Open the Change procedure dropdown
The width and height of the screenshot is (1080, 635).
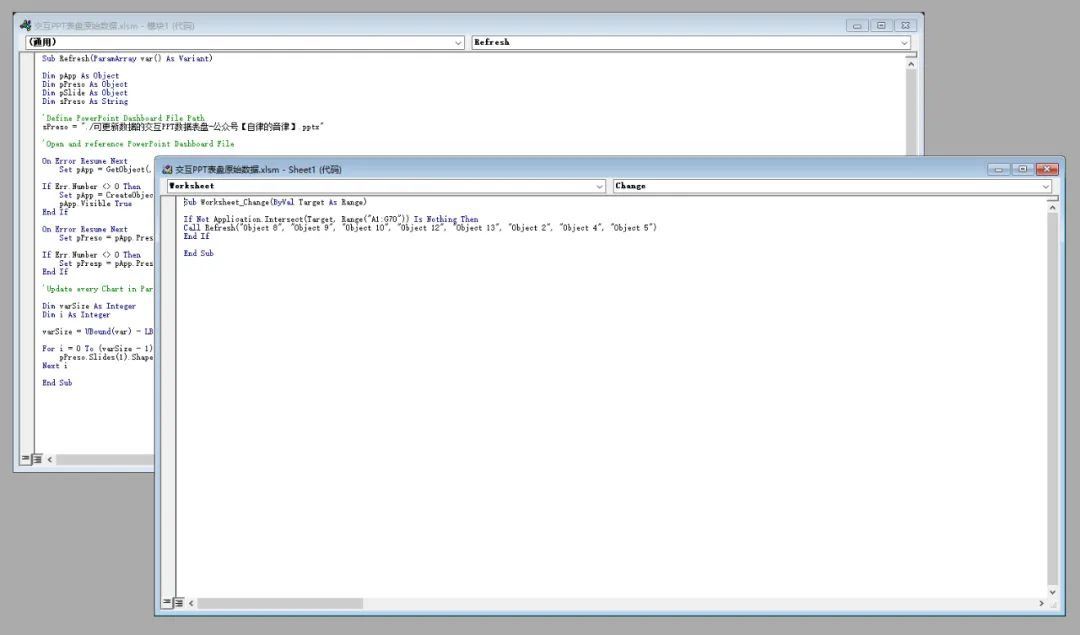[x=1045, y=186]
